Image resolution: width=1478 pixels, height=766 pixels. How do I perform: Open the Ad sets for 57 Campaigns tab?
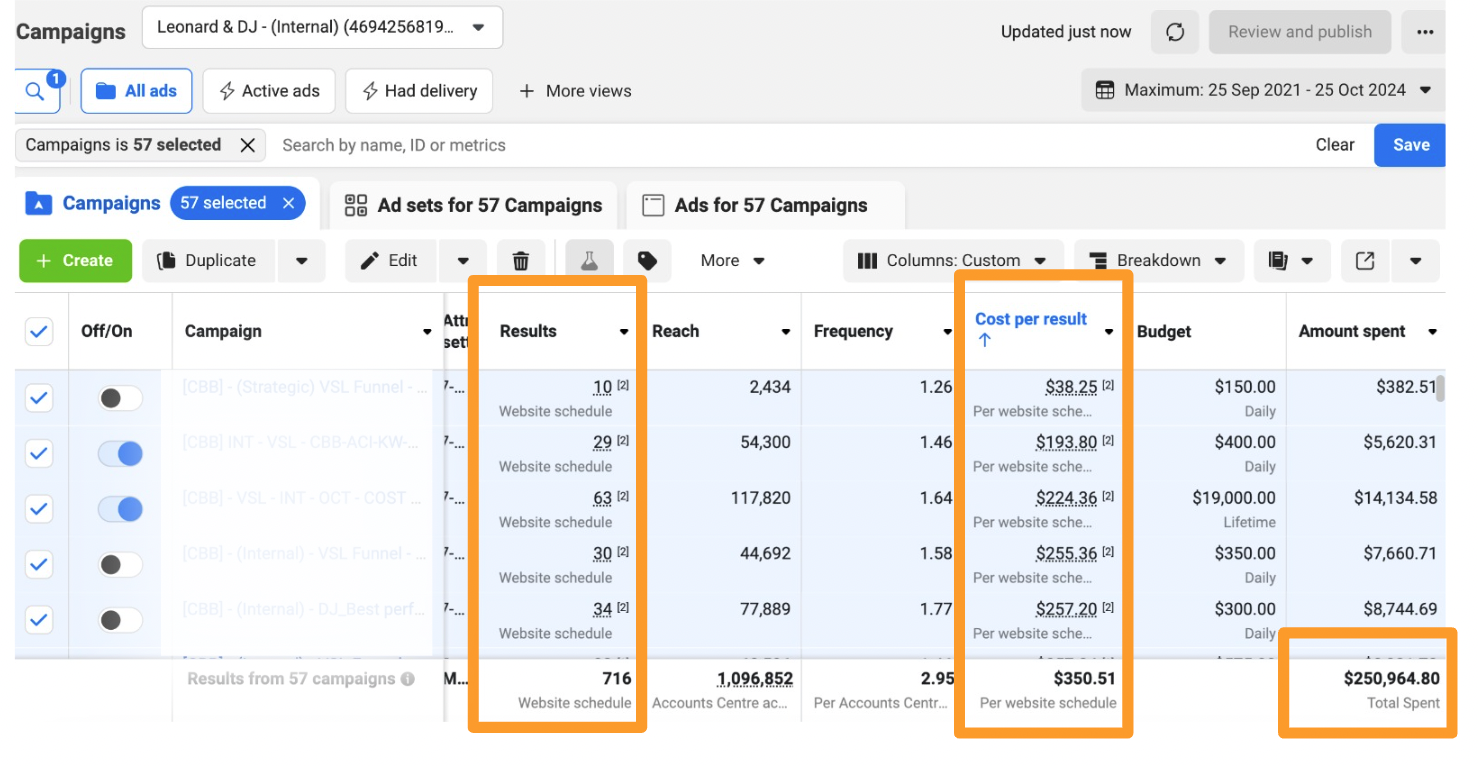click(474, 205)
